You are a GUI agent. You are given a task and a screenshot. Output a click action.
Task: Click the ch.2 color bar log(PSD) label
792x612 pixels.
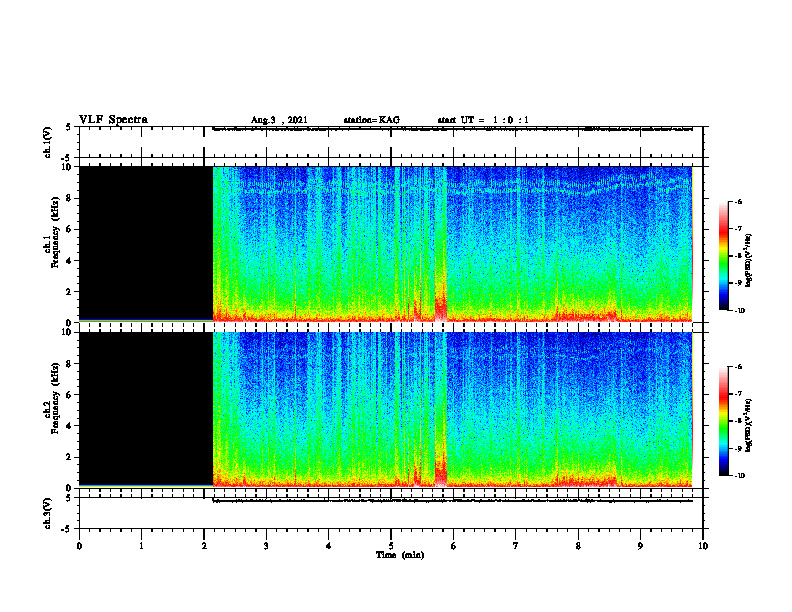click(749, 425)
